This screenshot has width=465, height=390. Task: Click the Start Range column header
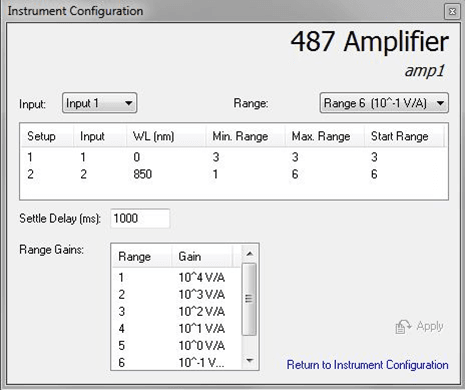coord(404,136)
